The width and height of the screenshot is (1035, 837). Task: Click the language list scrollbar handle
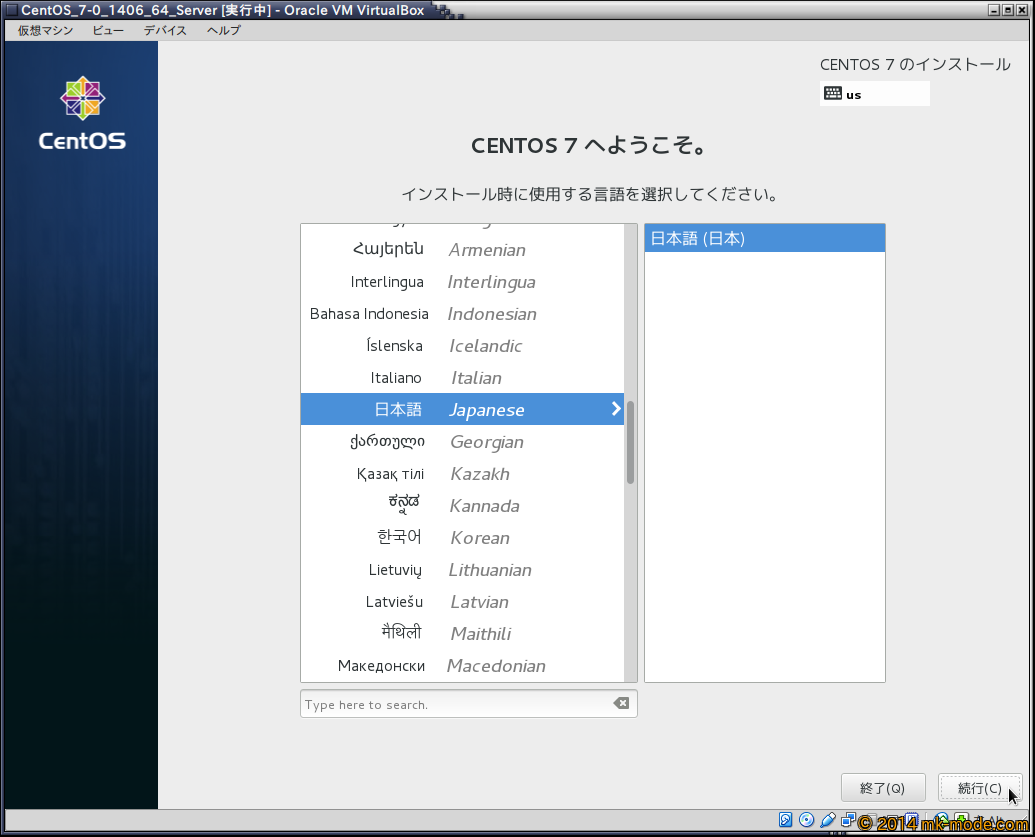630,442
